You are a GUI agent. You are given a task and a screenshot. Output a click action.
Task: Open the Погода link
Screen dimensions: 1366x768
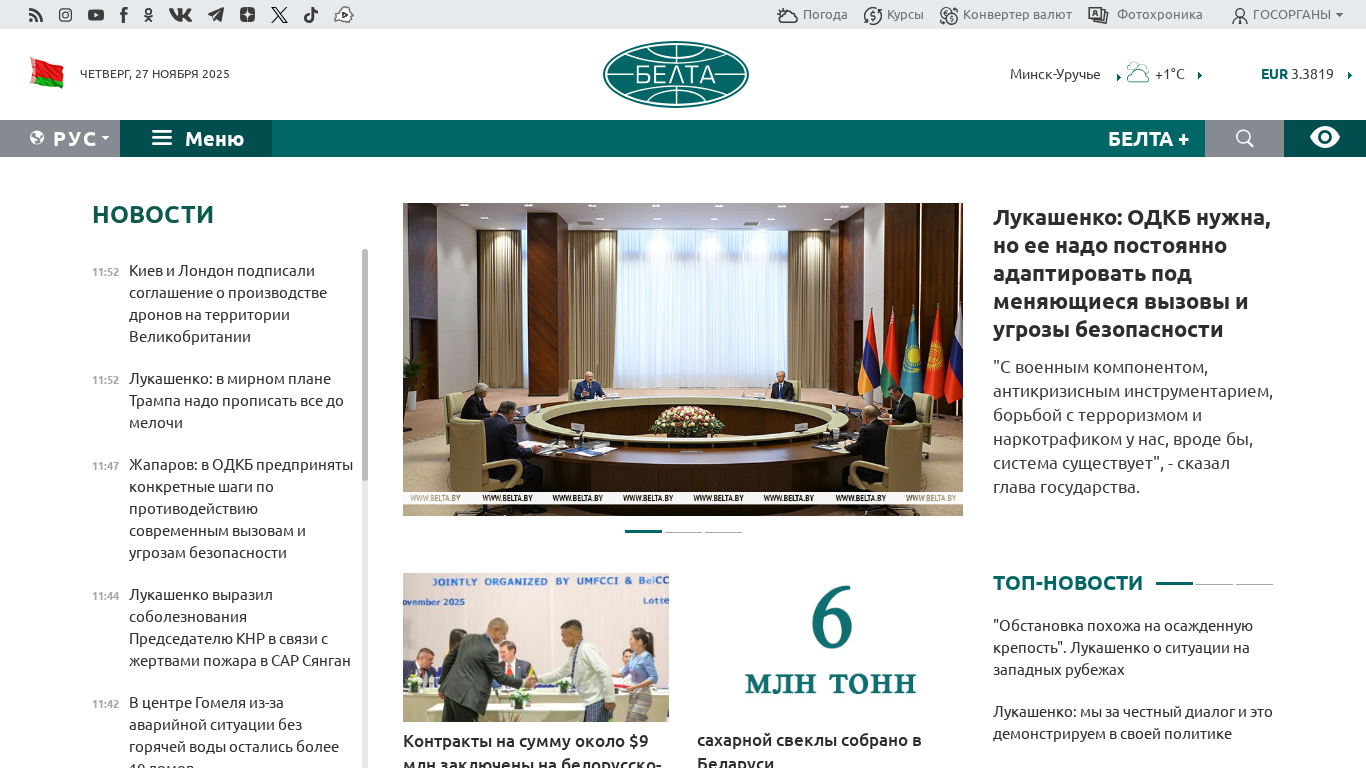tap(825, 15)
